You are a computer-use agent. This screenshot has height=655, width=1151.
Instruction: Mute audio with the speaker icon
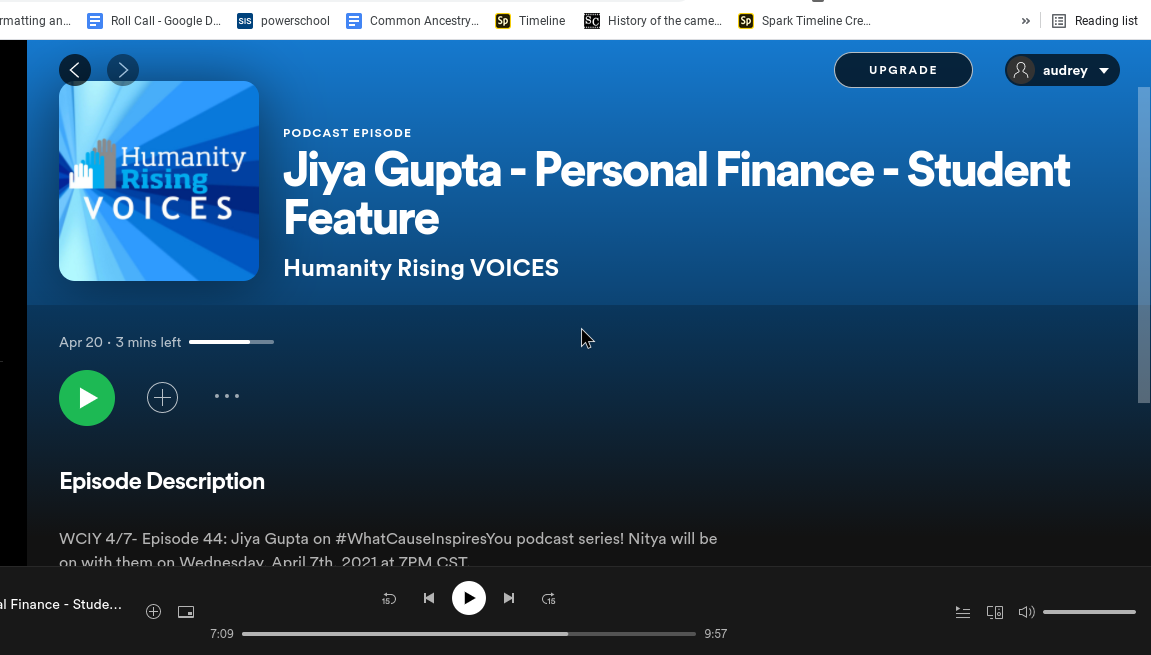[1026, 612]
